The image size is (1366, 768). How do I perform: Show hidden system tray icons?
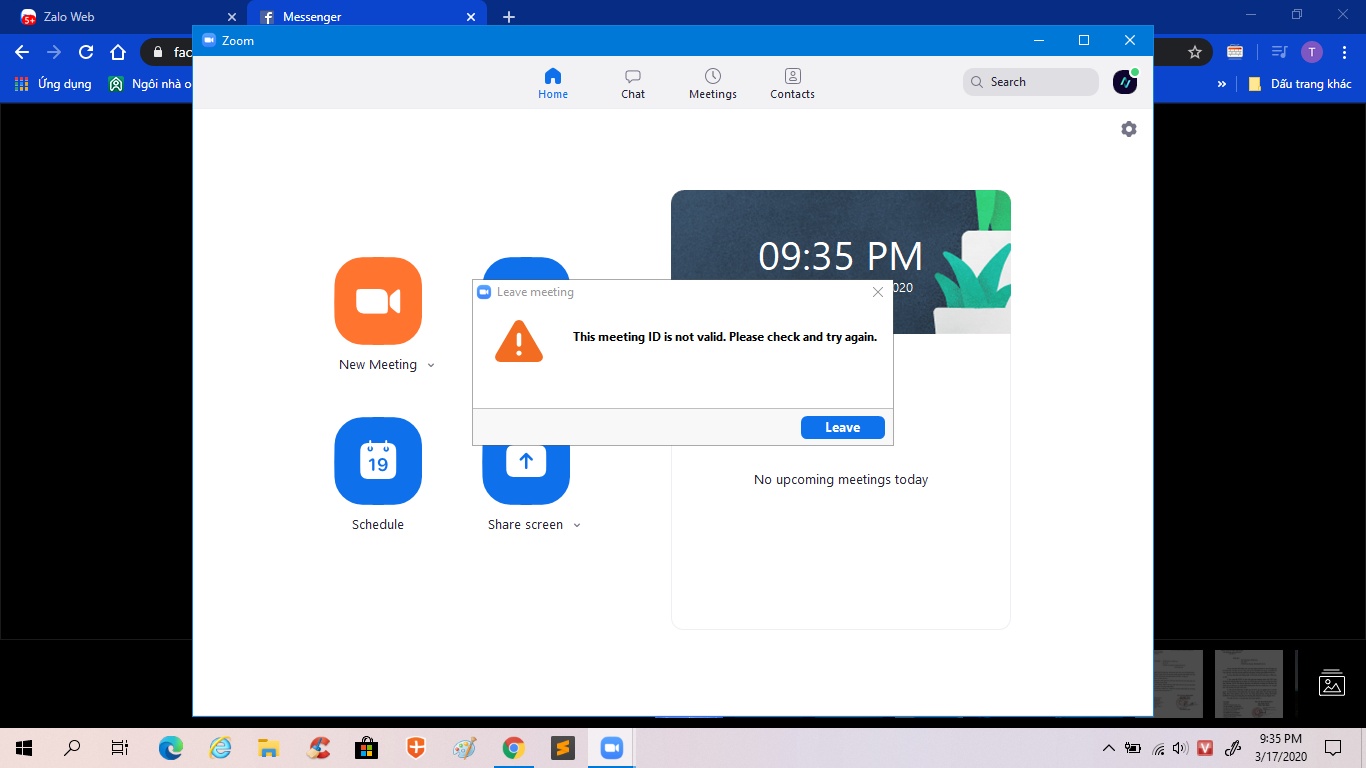click(1108, 747)
